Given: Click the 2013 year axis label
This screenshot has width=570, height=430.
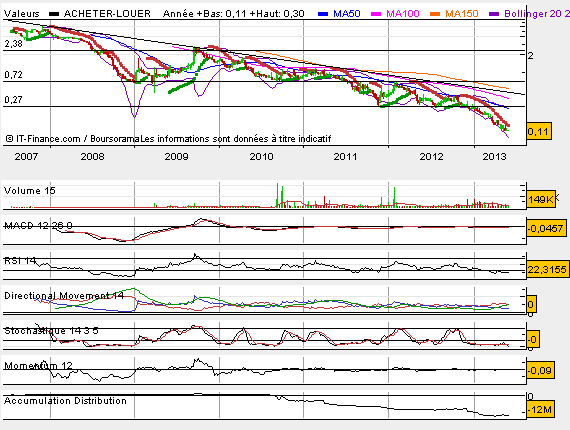Looking at the screenshot, I should pos(494,157).
